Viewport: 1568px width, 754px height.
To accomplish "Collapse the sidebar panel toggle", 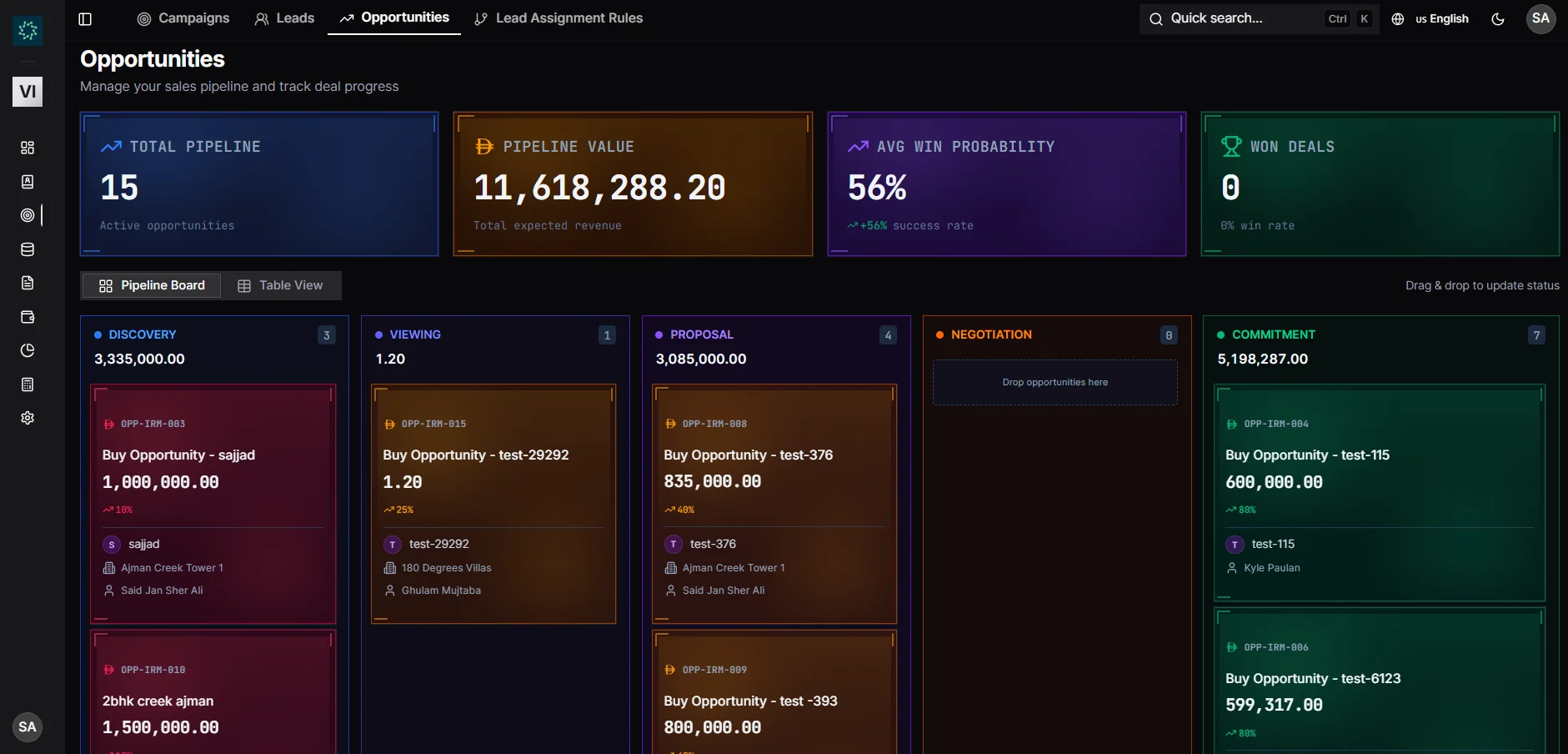I will pos(85,18).
